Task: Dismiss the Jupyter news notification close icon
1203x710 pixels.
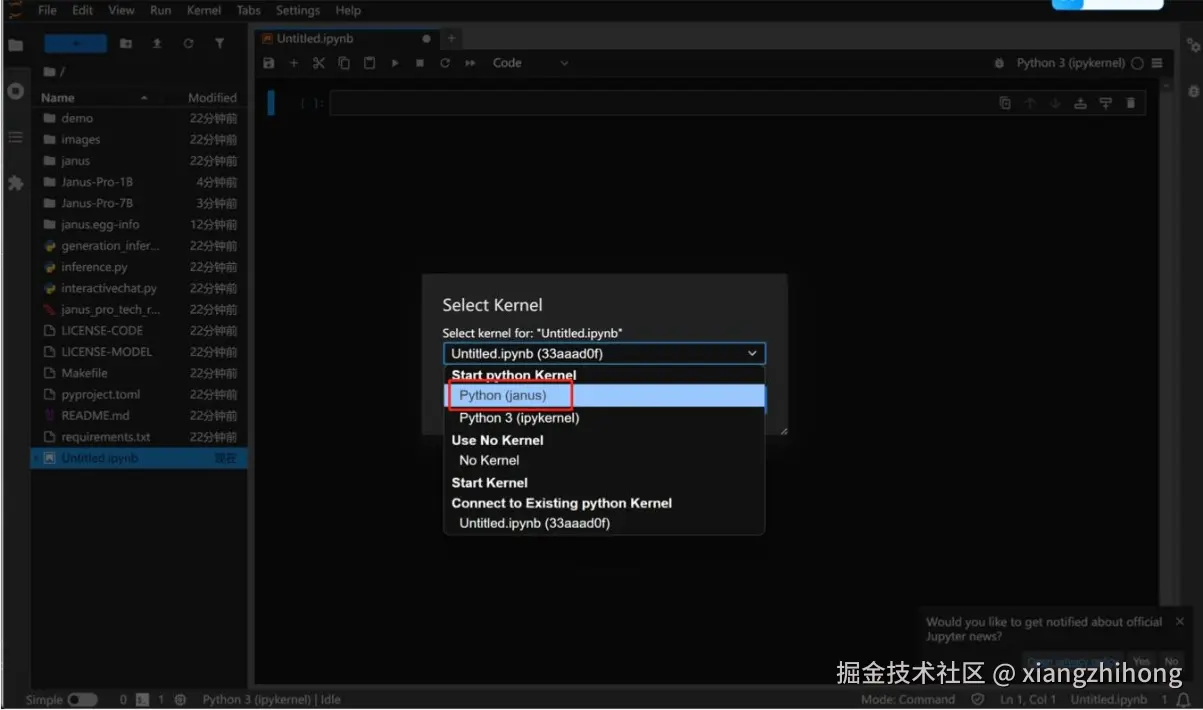Action: click(x=1180, y=621)
